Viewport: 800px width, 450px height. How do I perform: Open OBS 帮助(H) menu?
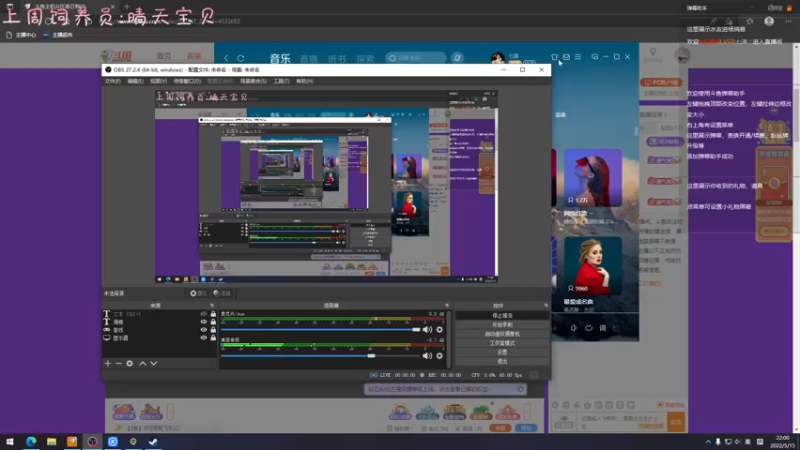pyautogui.click(x=305, y=81)
